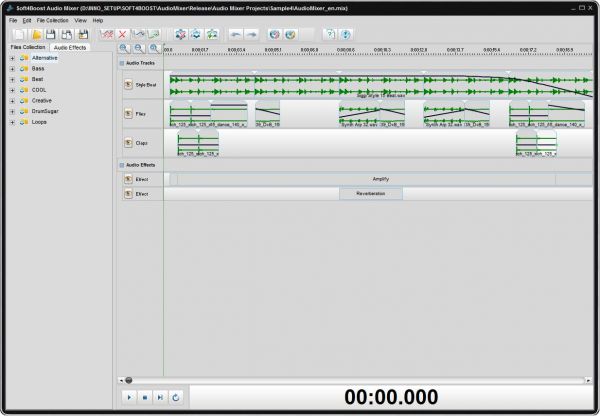Click the Save As double-floppy toolbar icon
Image resolution: width=600 pixels, height=416 pixels.
pyautogui.click(x=67, y=34)
